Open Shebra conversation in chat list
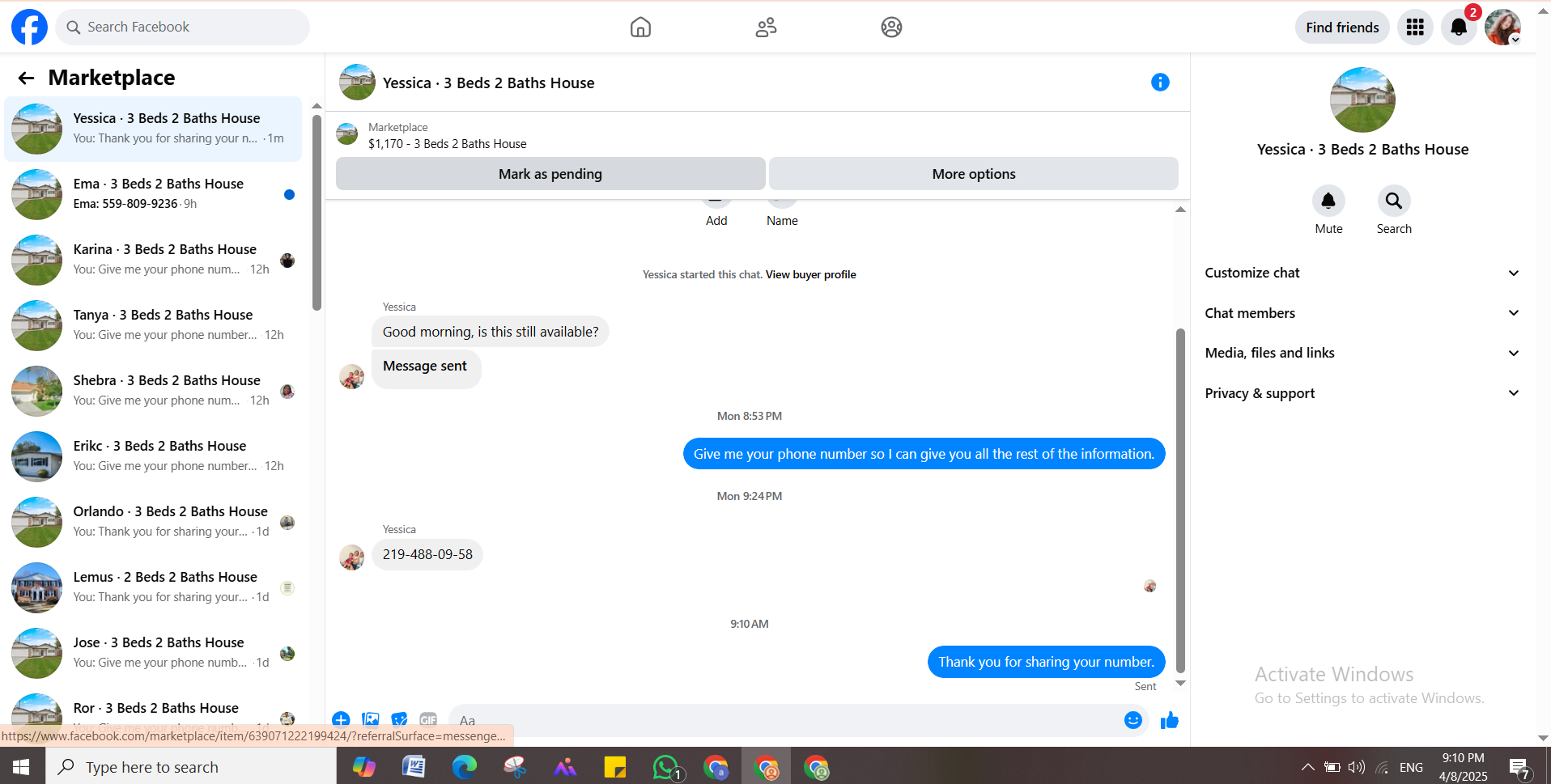 [153, 391]
